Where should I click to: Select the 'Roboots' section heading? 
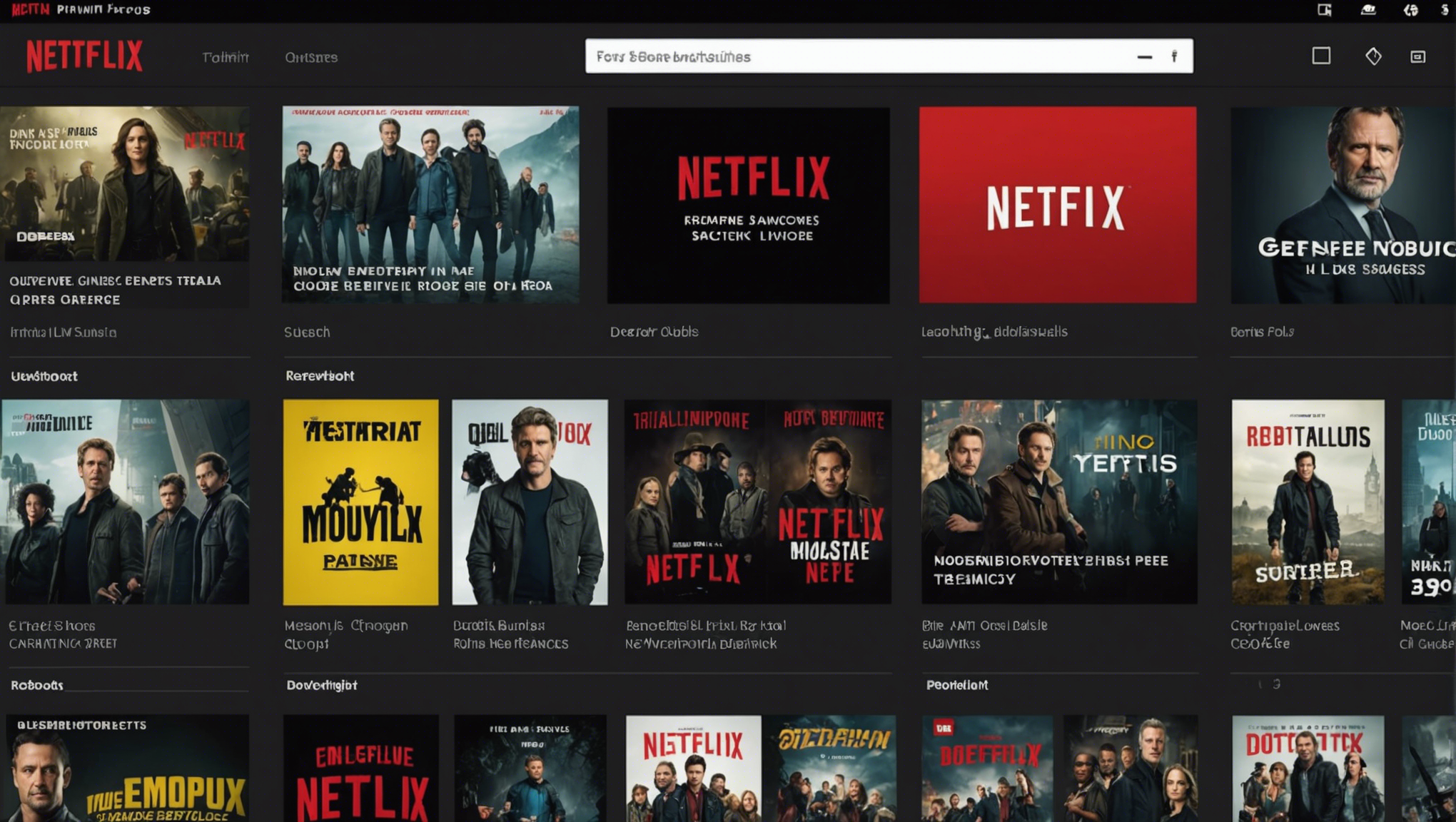pyautogui.click(x=37, y=685)
